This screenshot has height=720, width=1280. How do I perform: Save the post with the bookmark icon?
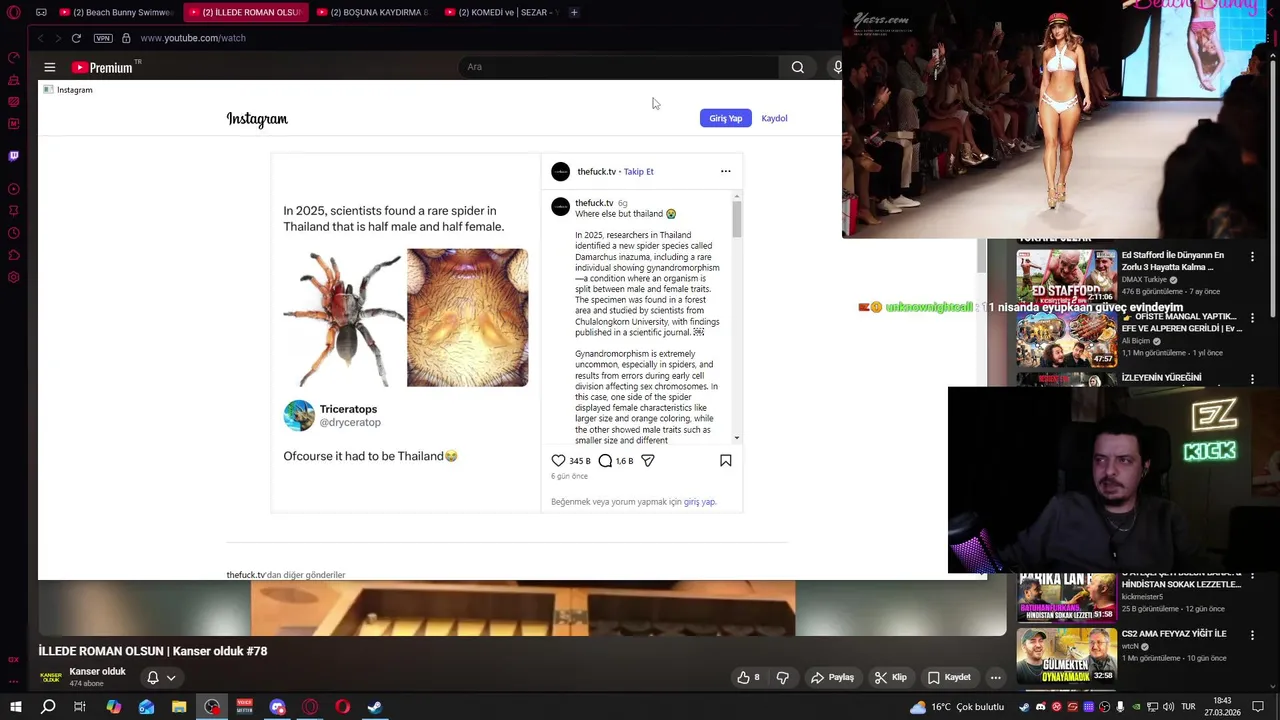tap(726, 460)
